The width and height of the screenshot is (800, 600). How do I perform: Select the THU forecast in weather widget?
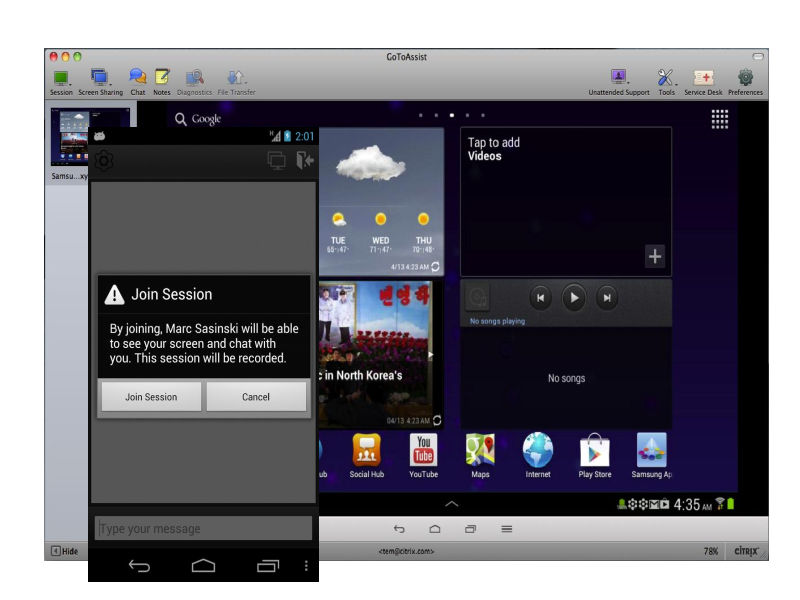(x=423, y=233)
